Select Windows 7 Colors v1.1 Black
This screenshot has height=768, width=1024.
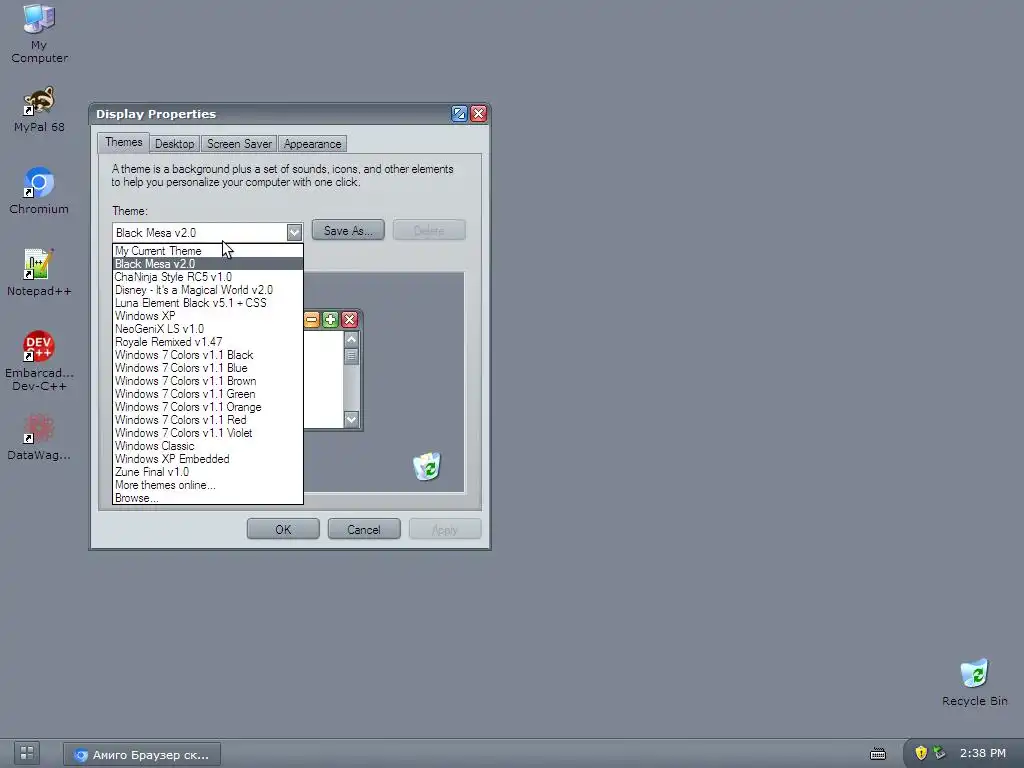tap(208, 355)
